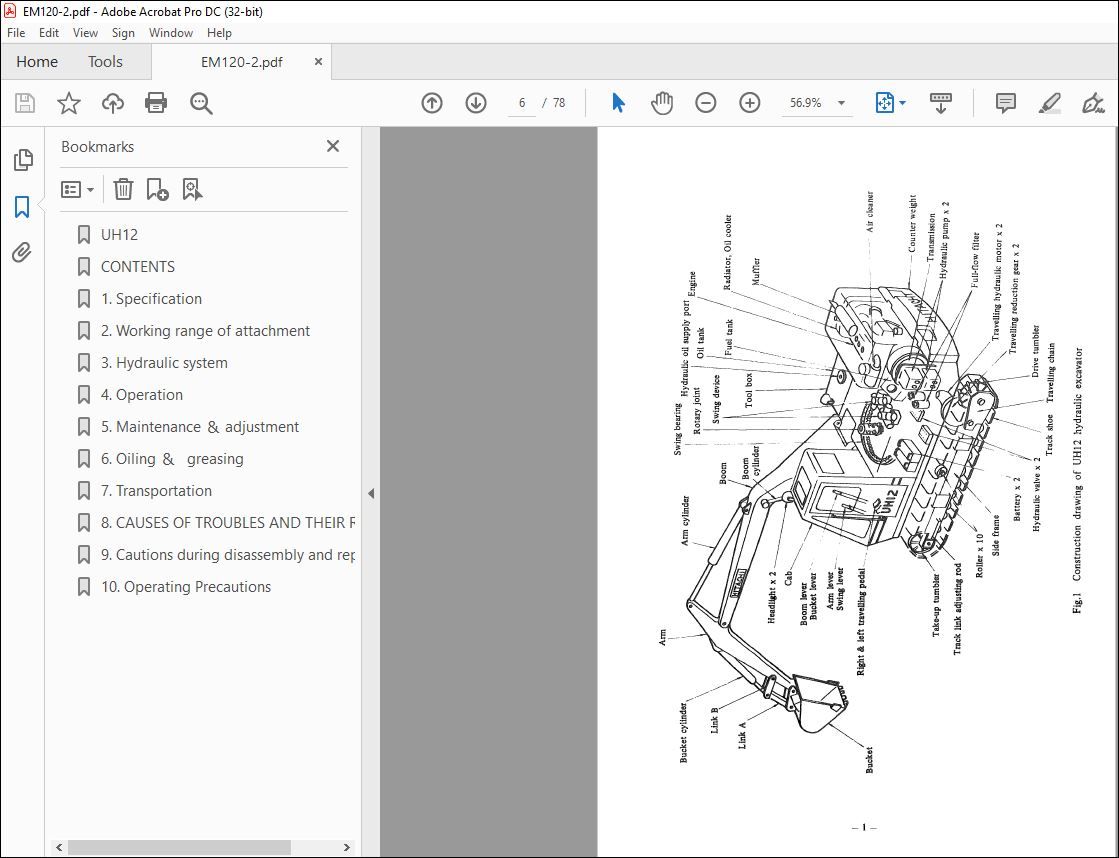The height and width of the screenshot is (858, 1119).
Task: Select the Bookmarks panel icon
Action: point(23,208)
